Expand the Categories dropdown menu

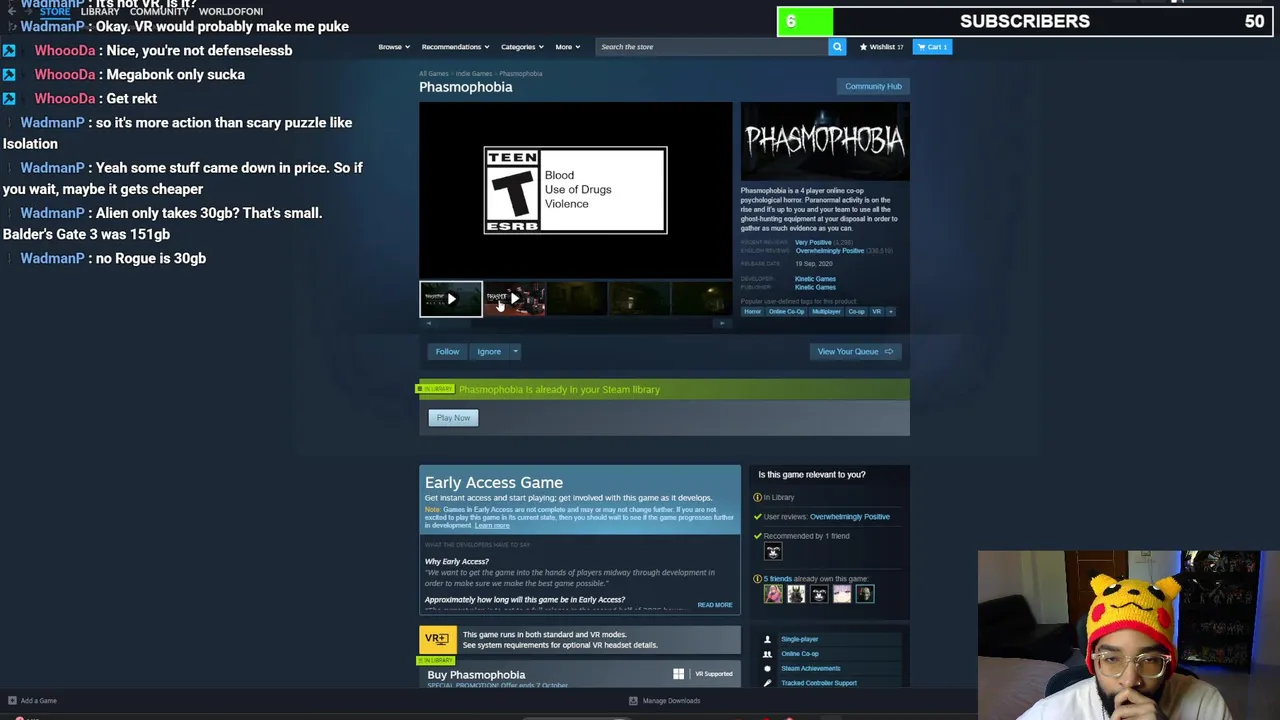[x=521, y=47]
